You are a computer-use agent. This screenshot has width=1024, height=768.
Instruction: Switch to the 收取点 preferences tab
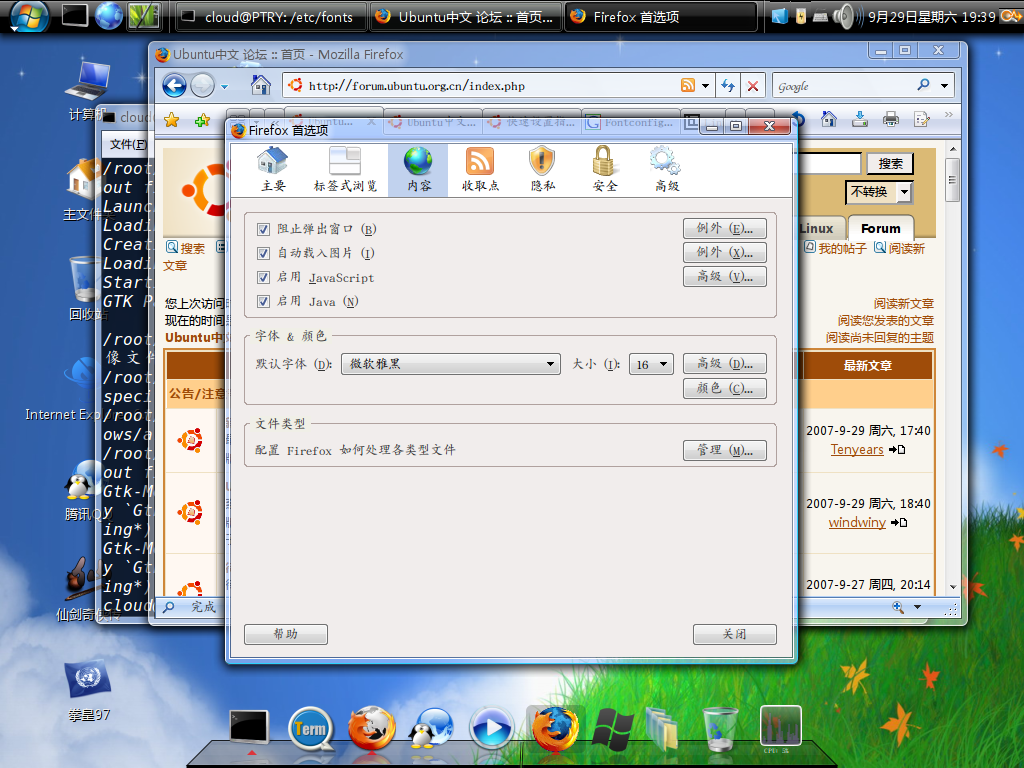pos(480,169)
